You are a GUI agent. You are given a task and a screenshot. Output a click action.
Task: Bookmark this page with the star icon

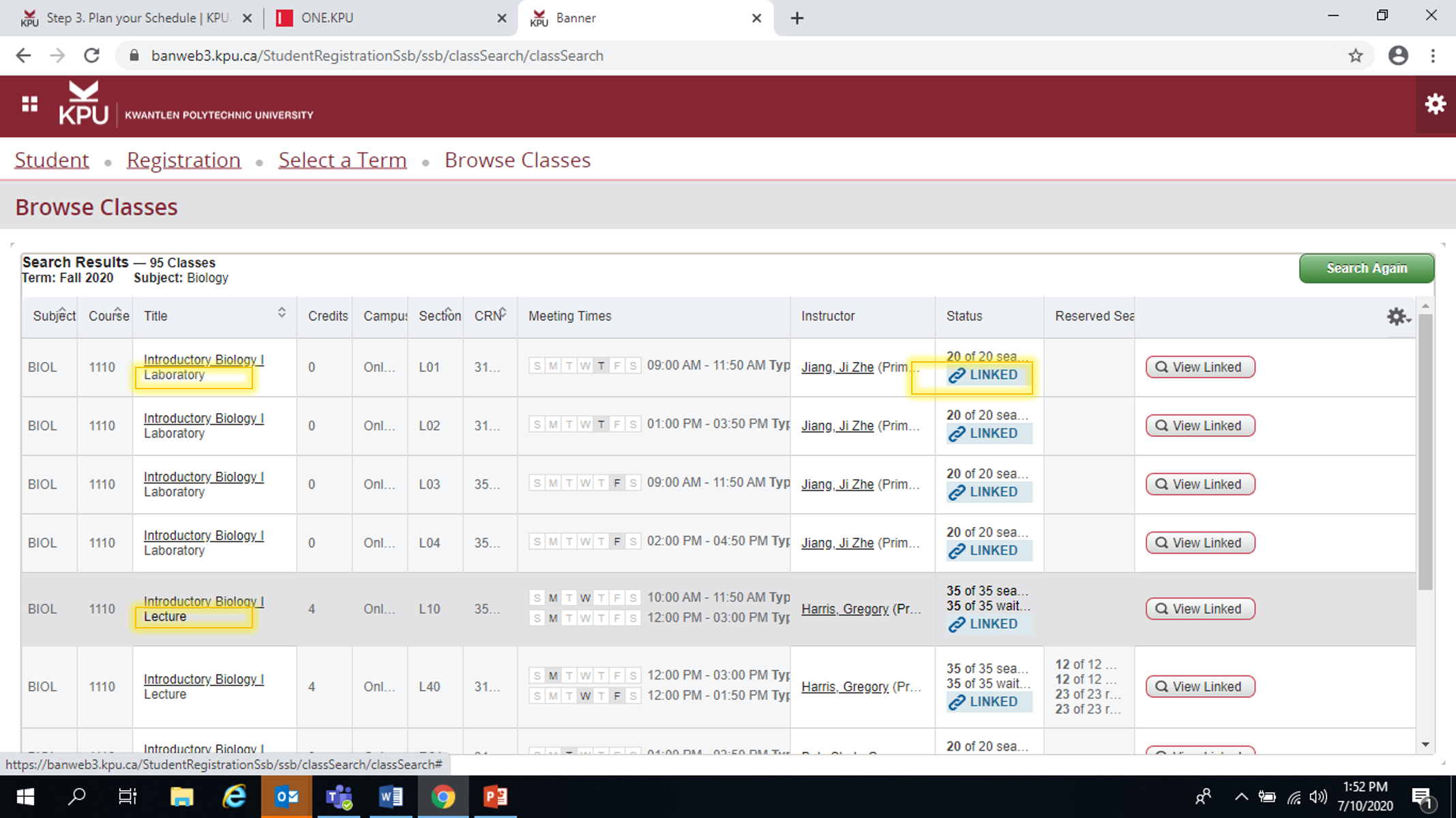click(1355, 56)
